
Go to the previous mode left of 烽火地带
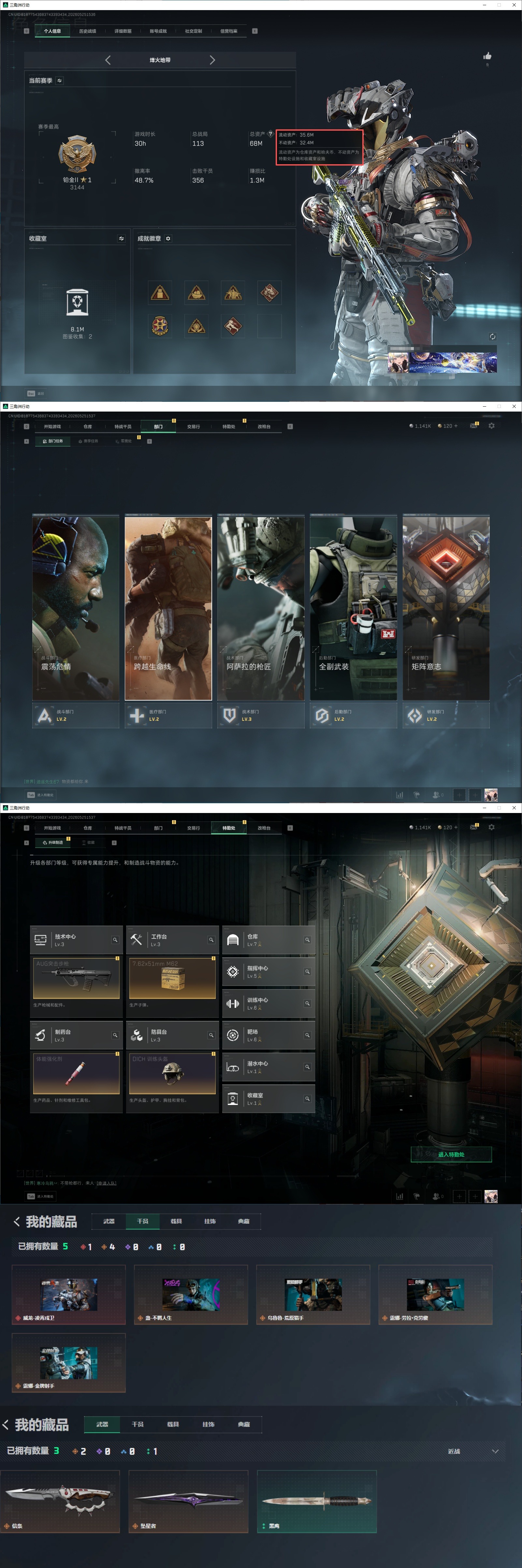click(108, 60)
